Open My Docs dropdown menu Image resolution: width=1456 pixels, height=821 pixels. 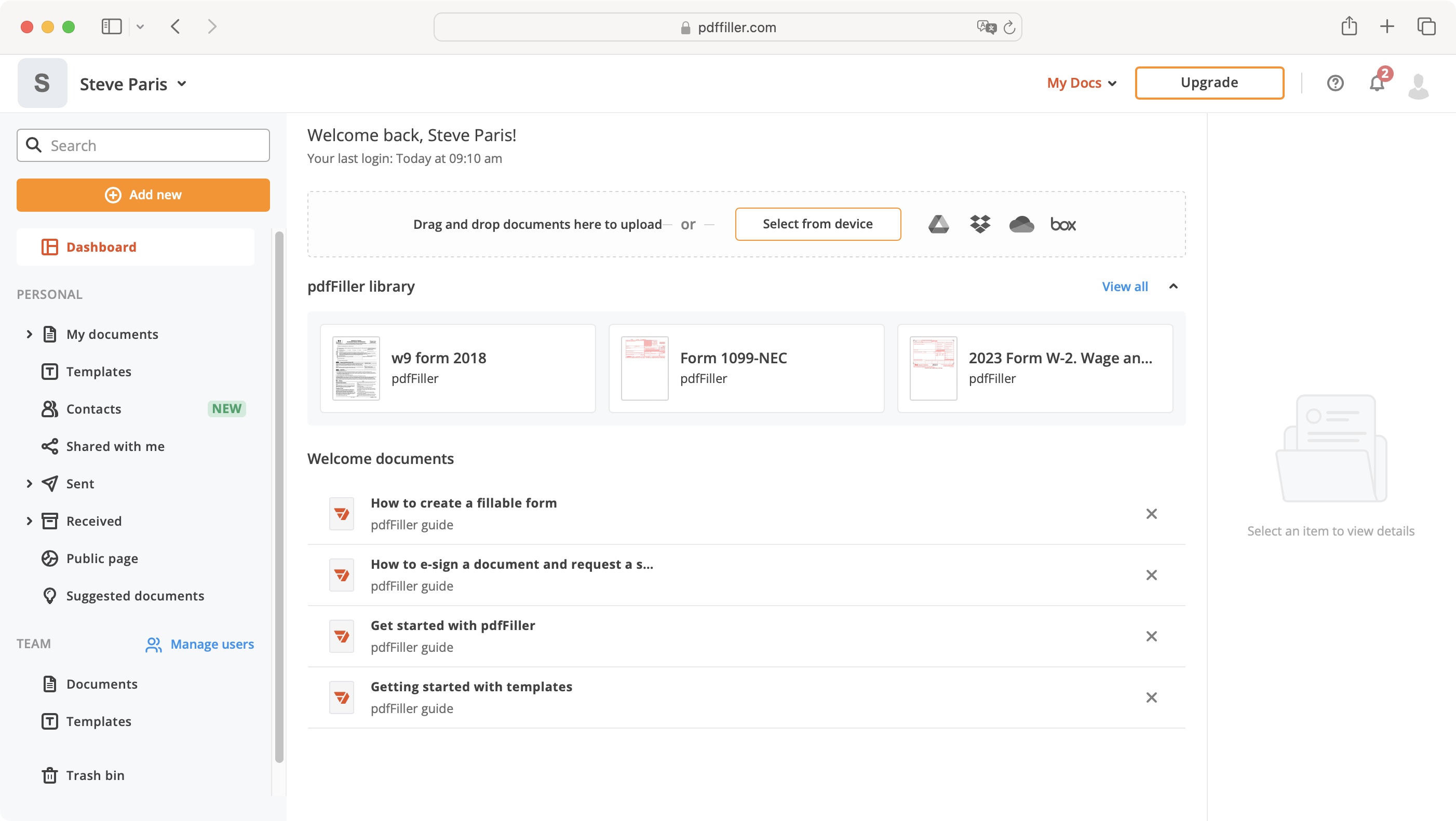(1081, 83)
